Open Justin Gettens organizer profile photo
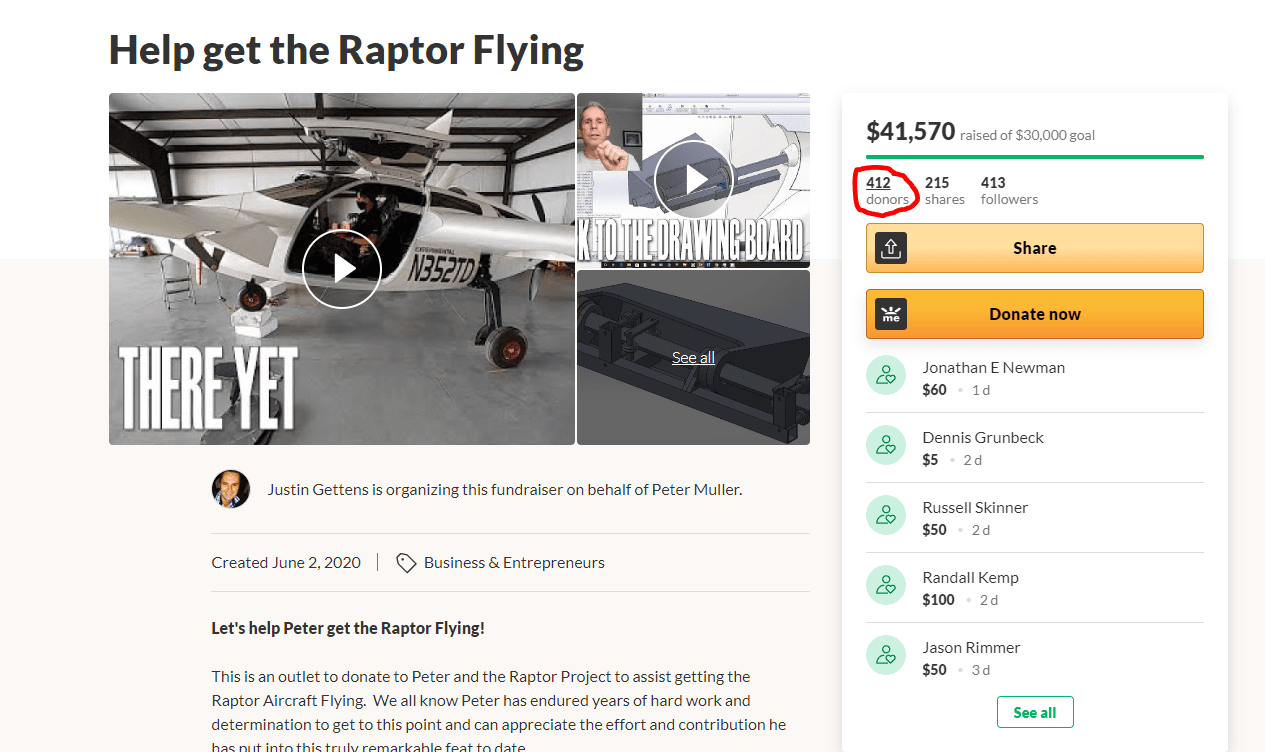 [x=231, y=490]
